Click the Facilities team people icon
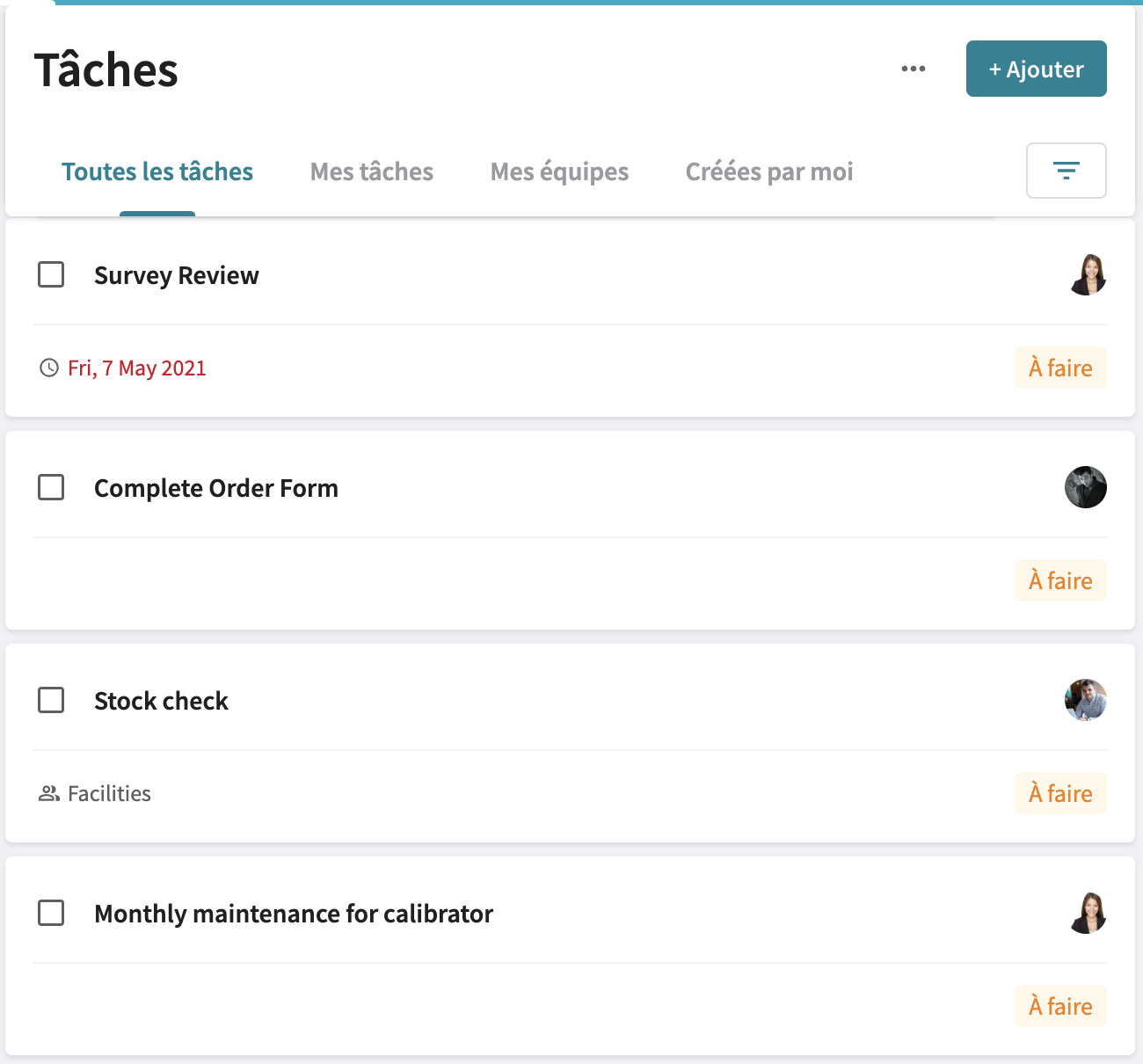 coord(49,793)
